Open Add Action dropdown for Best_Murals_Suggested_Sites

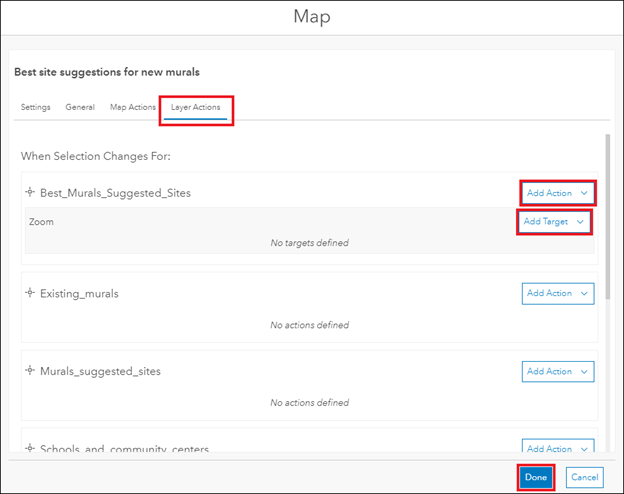click(558, 193)
